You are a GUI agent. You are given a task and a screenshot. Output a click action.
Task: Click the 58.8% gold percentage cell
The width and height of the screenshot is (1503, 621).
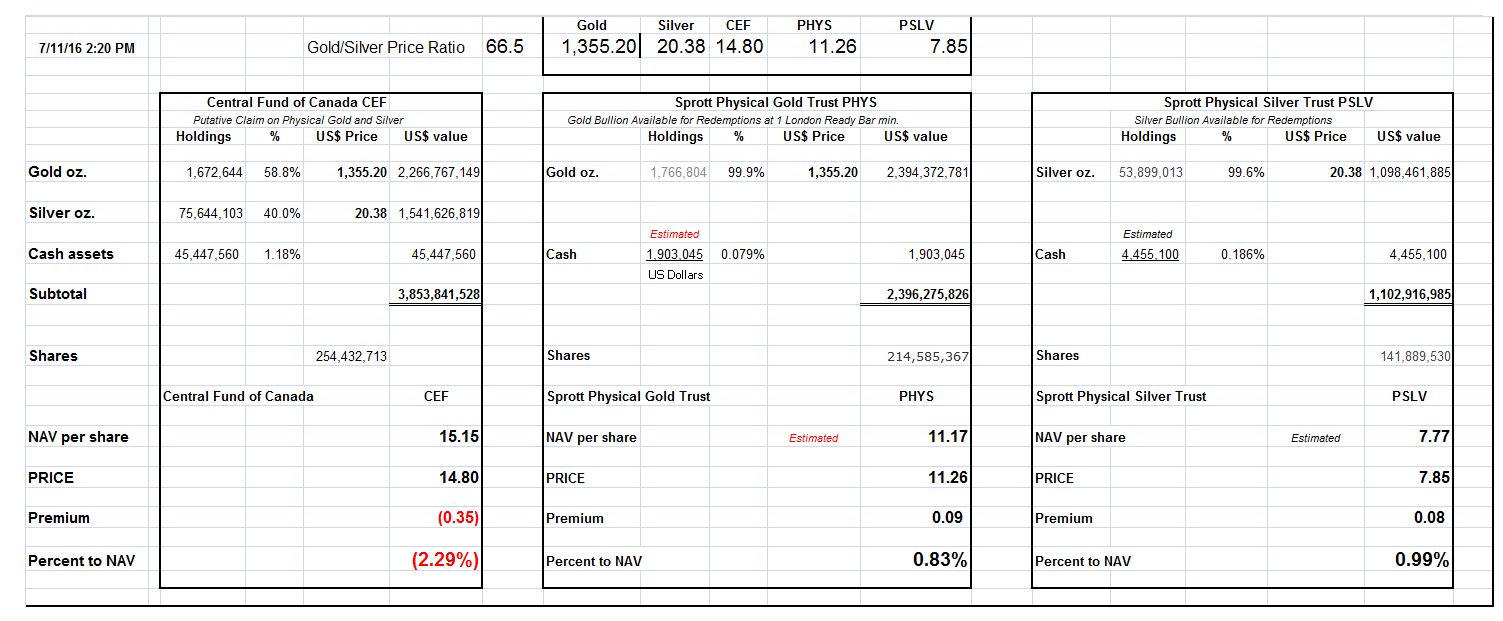click(x=282, y=172)
